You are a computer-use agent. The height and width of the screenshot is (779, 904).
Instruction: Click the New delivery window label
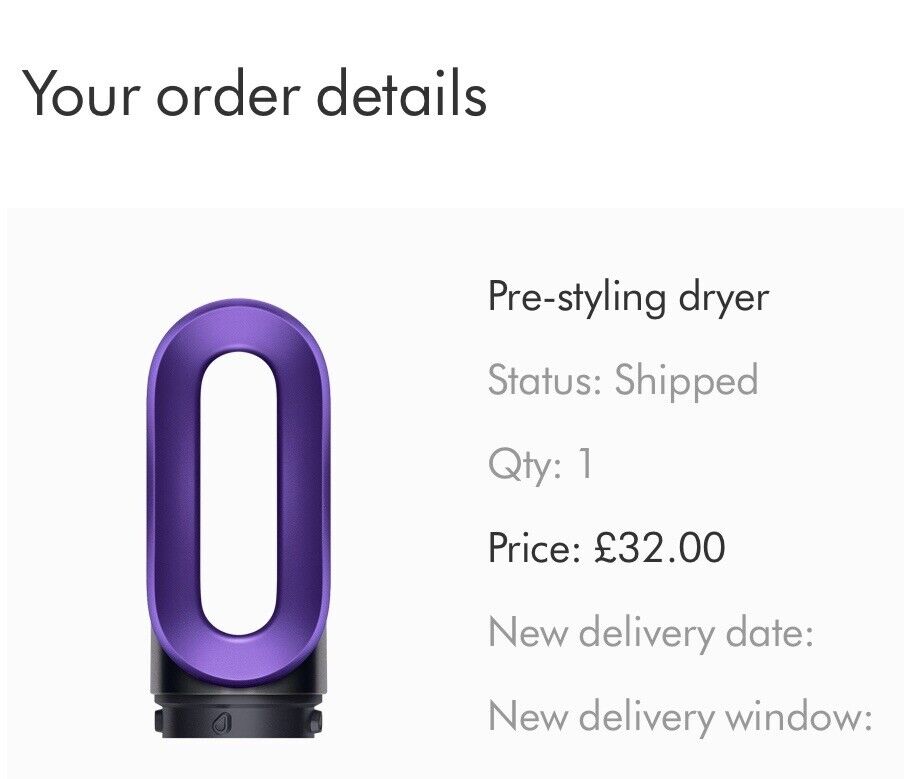click(x=680, y=716)
